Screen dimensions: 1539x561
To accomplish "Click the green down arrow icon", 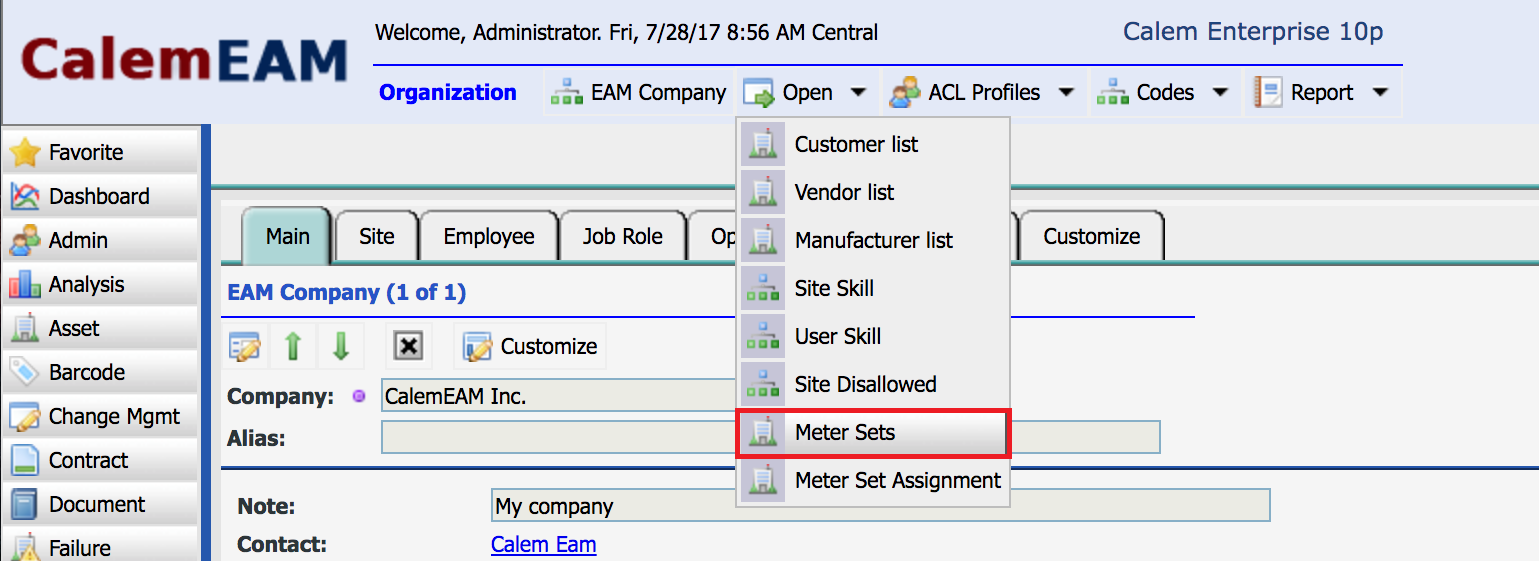I will (341, 346).
